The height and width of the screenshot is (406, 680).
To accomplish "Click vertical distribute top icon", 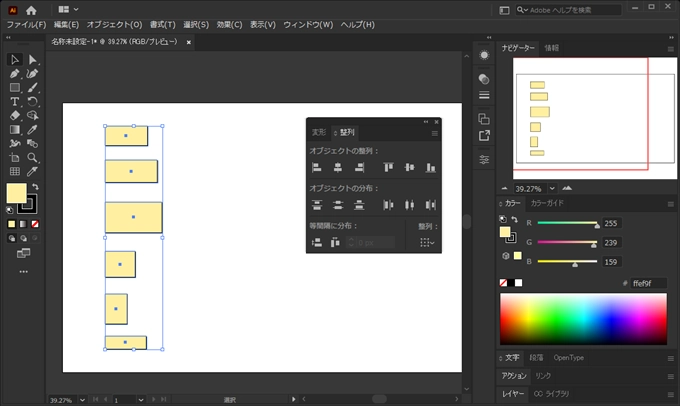I will (x=317, y=205).
